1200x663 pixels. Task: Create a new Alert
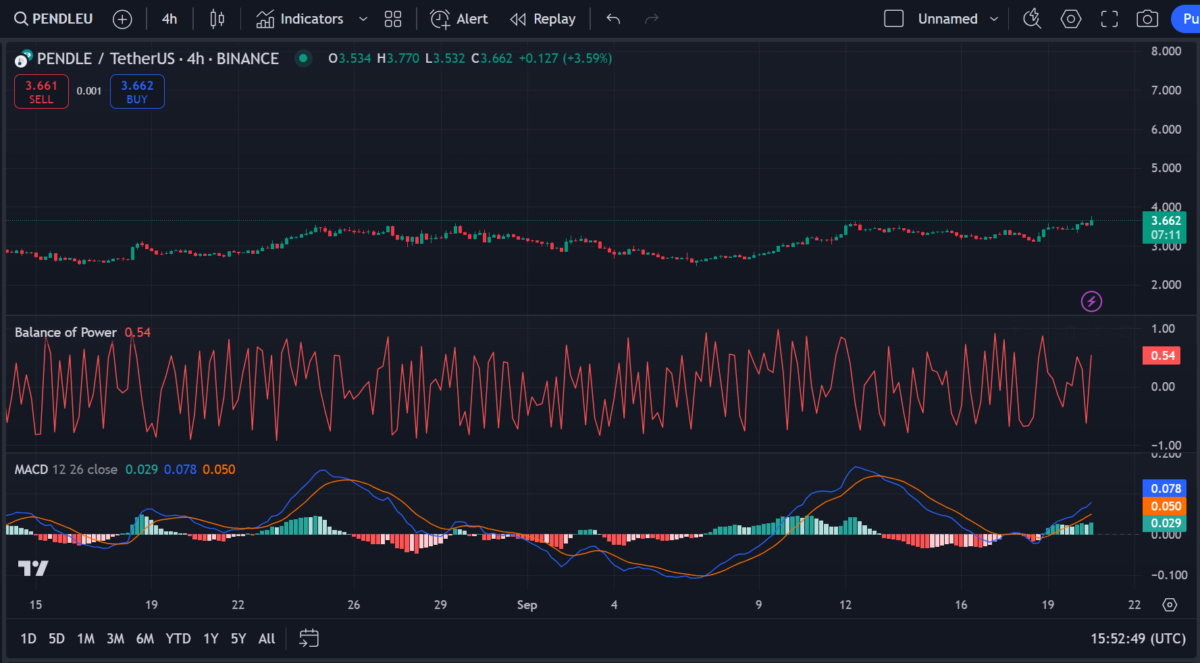(460, 19)
